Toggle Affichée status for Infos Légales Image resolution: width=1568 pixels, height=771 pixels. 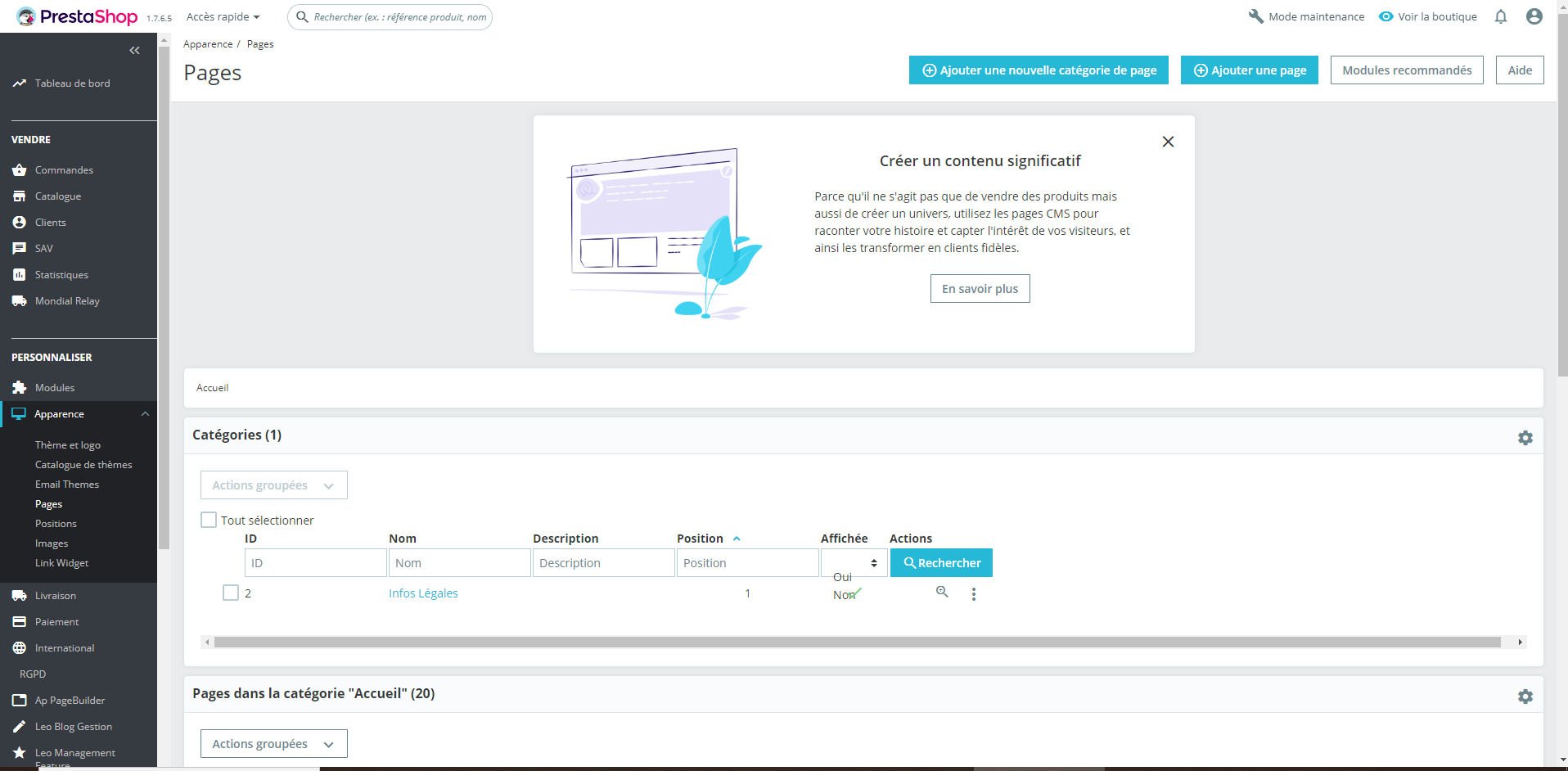(x=855, y=593)
